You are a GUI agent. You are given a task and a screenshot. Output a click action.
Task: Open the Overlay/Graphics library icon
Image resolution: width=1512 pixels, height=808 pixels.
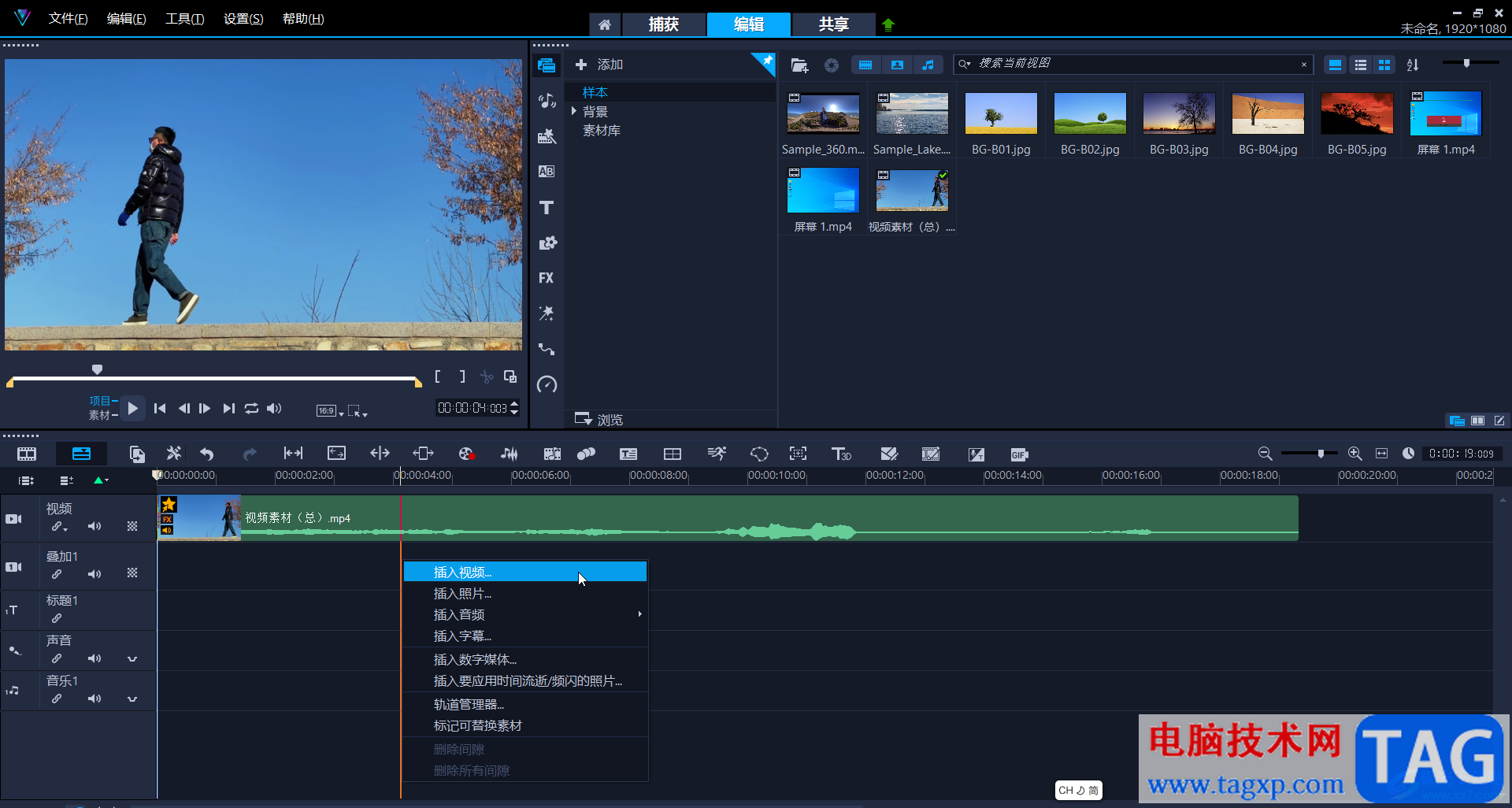547,243
